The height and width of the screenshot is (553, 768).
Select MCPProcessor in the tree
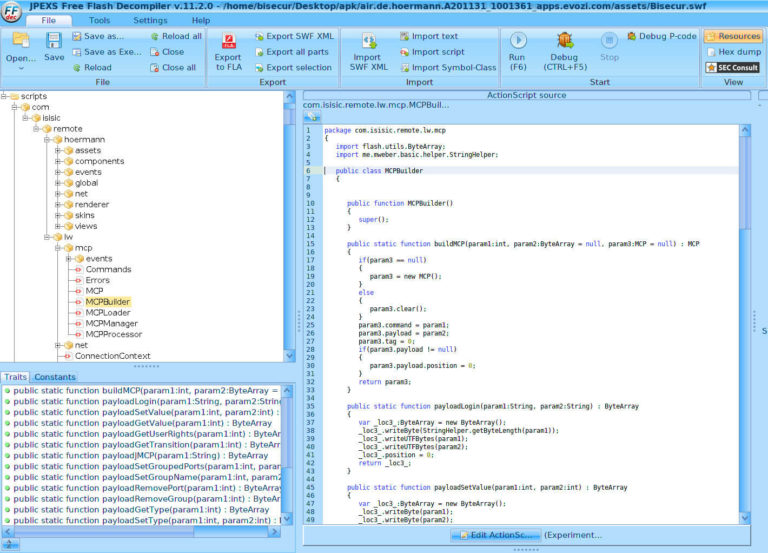(x=114, y=334)
